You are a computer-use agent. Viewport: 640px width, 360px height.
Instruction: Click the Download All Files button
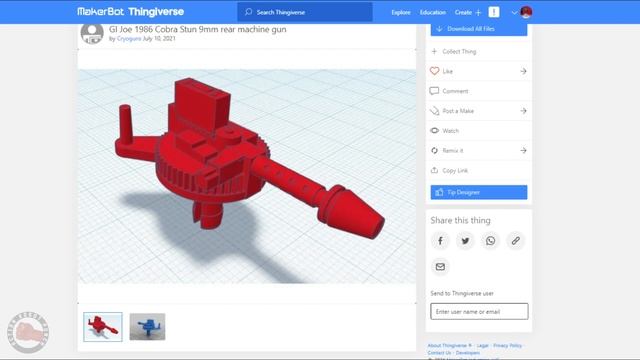[x=479, y=29]
